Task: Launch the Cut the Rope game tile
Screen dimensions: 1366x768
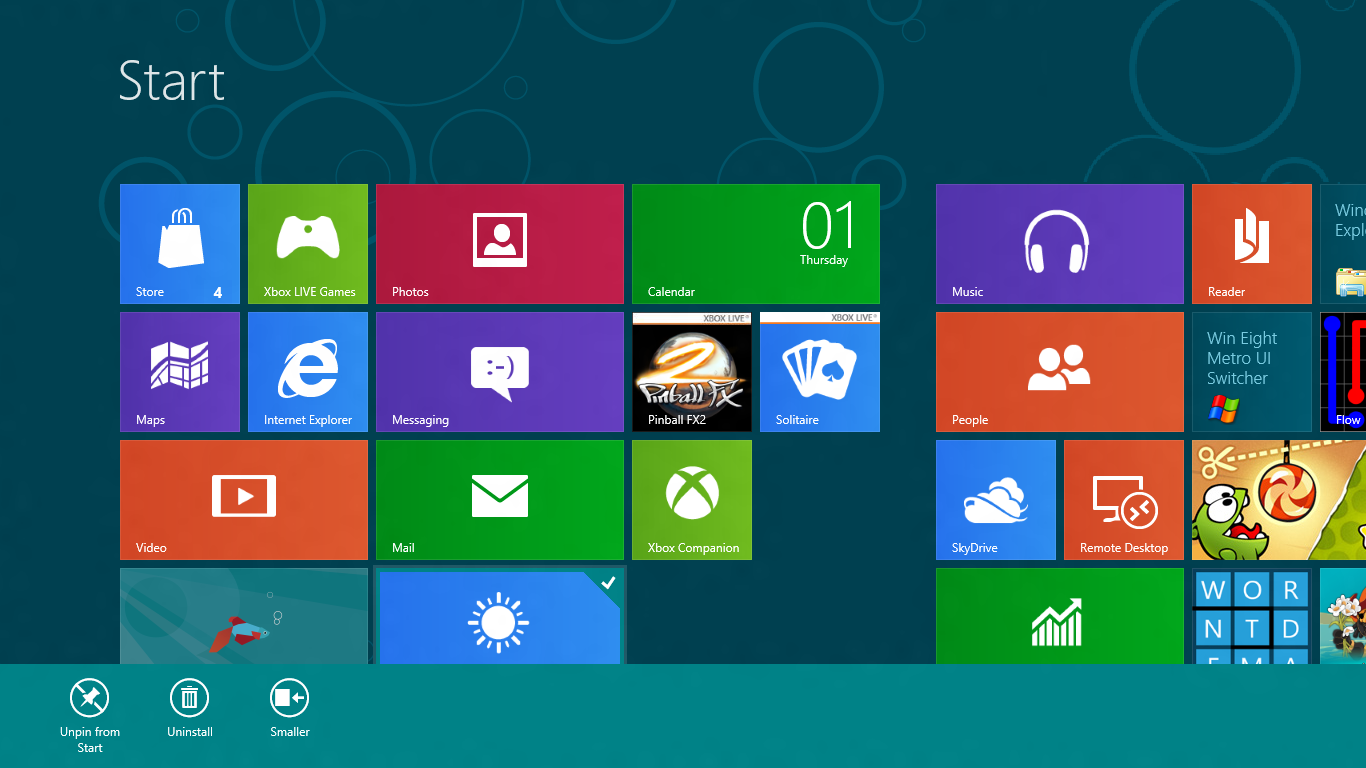Action: (1279, 500)
